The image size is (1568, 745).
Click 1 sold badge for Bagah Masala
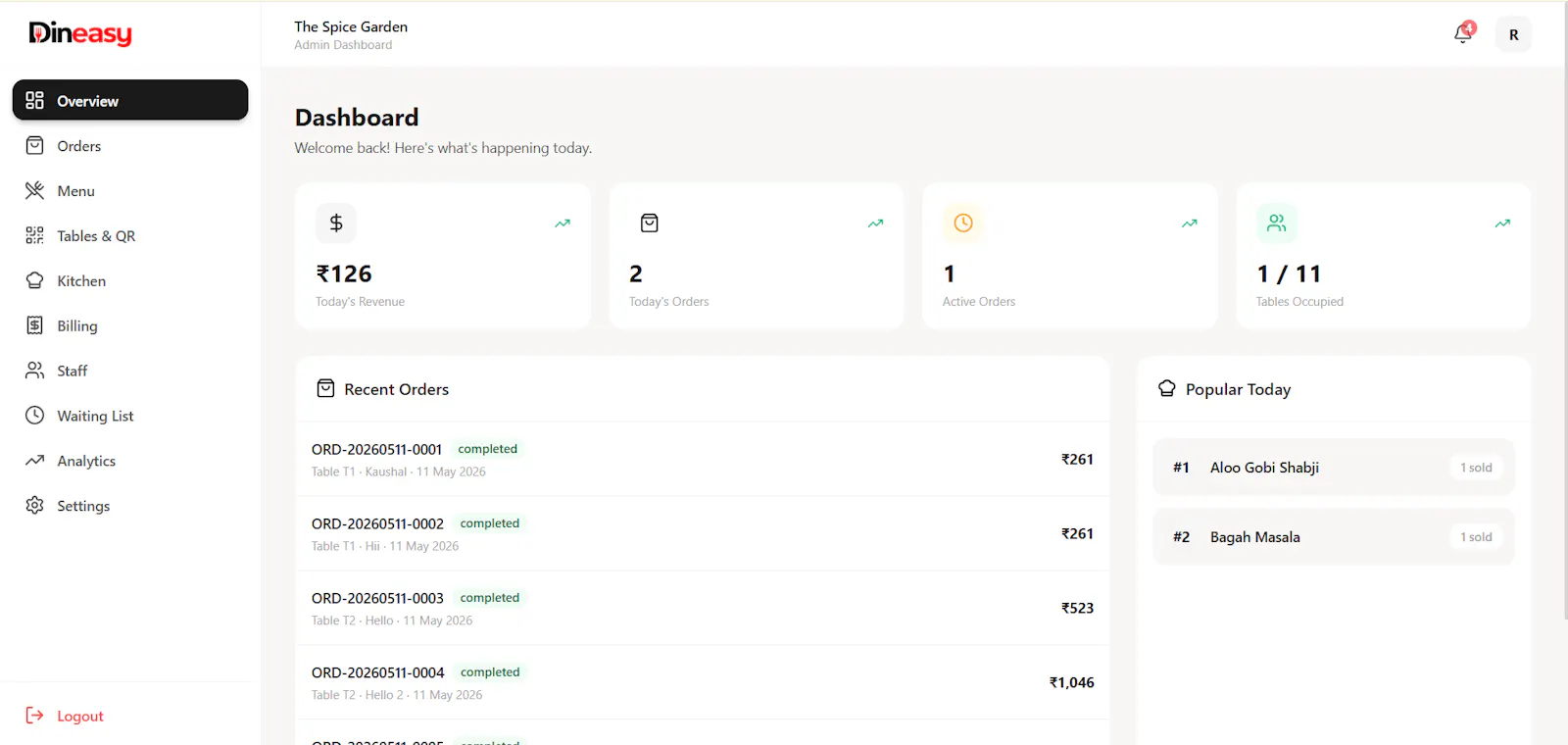point(1476,537)
